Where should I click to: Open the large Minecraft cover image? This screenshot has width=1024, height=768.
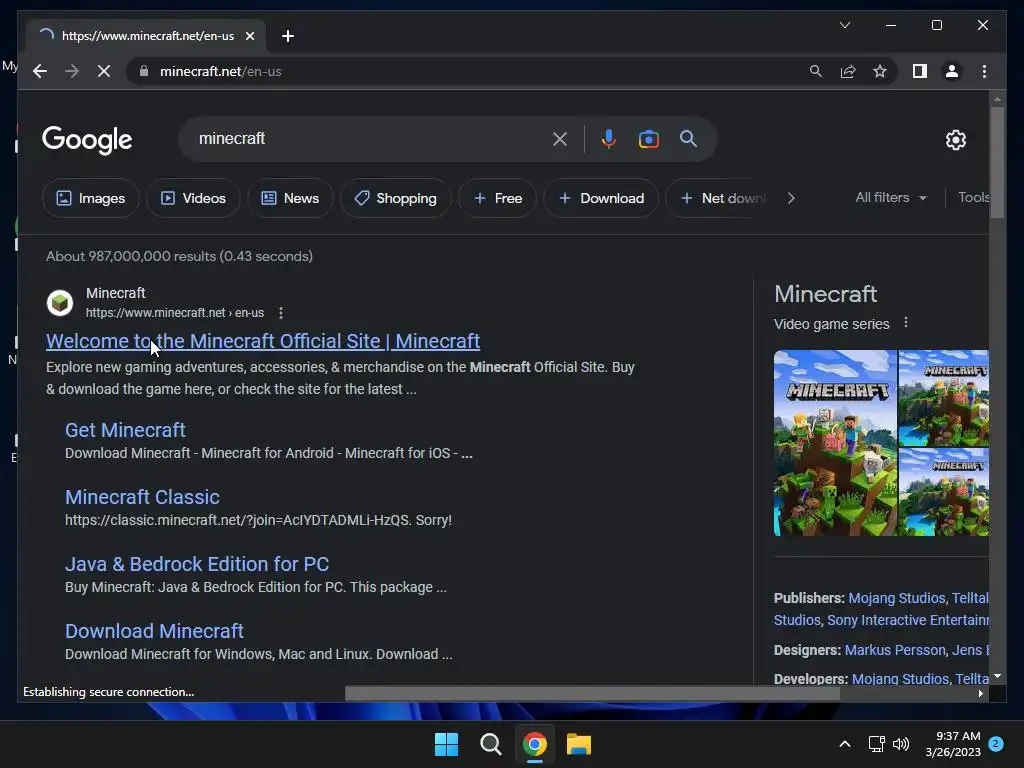click(x=835, y=443)
